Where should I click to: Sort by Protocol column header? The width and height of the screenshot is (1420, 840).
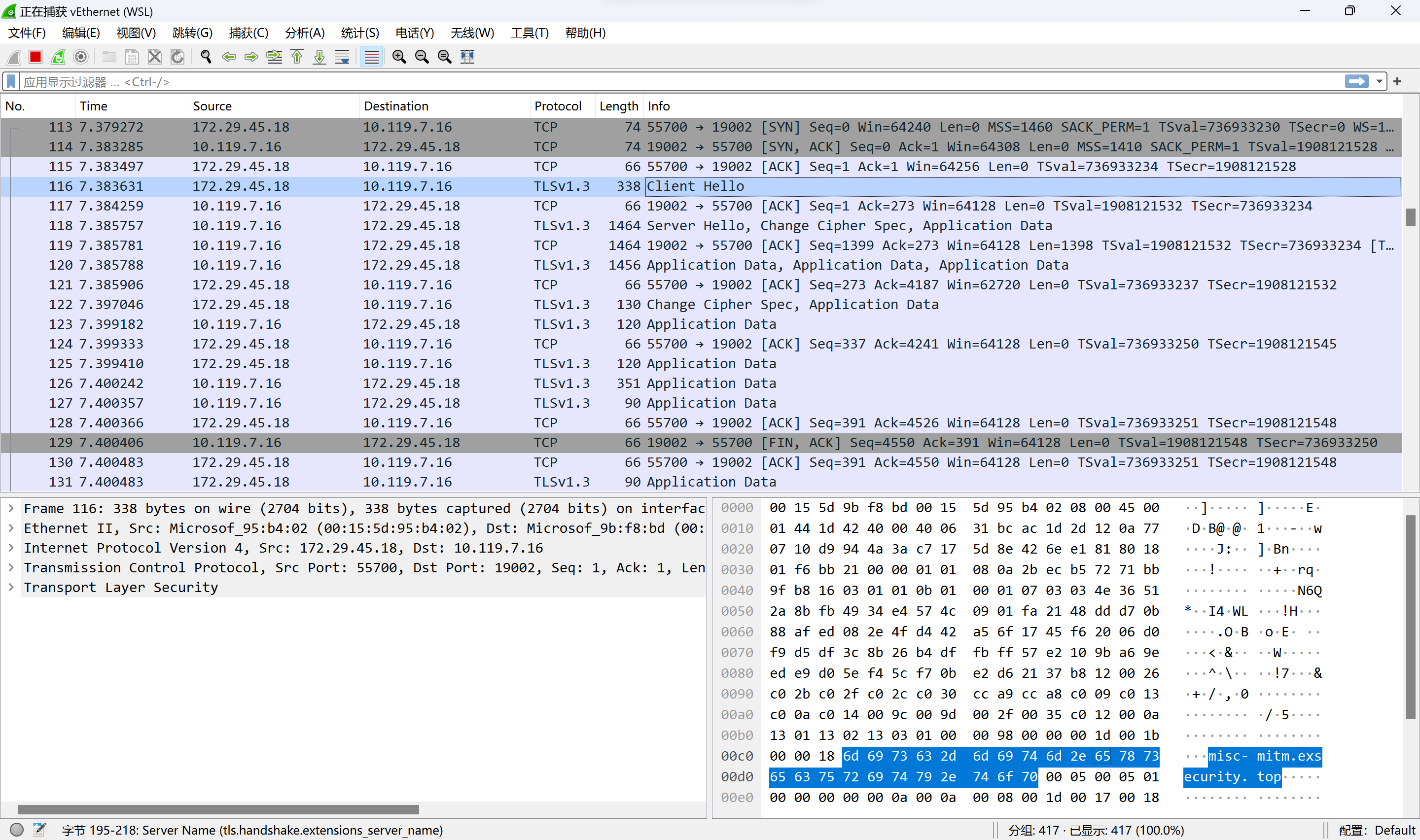[x=563, y=106]
